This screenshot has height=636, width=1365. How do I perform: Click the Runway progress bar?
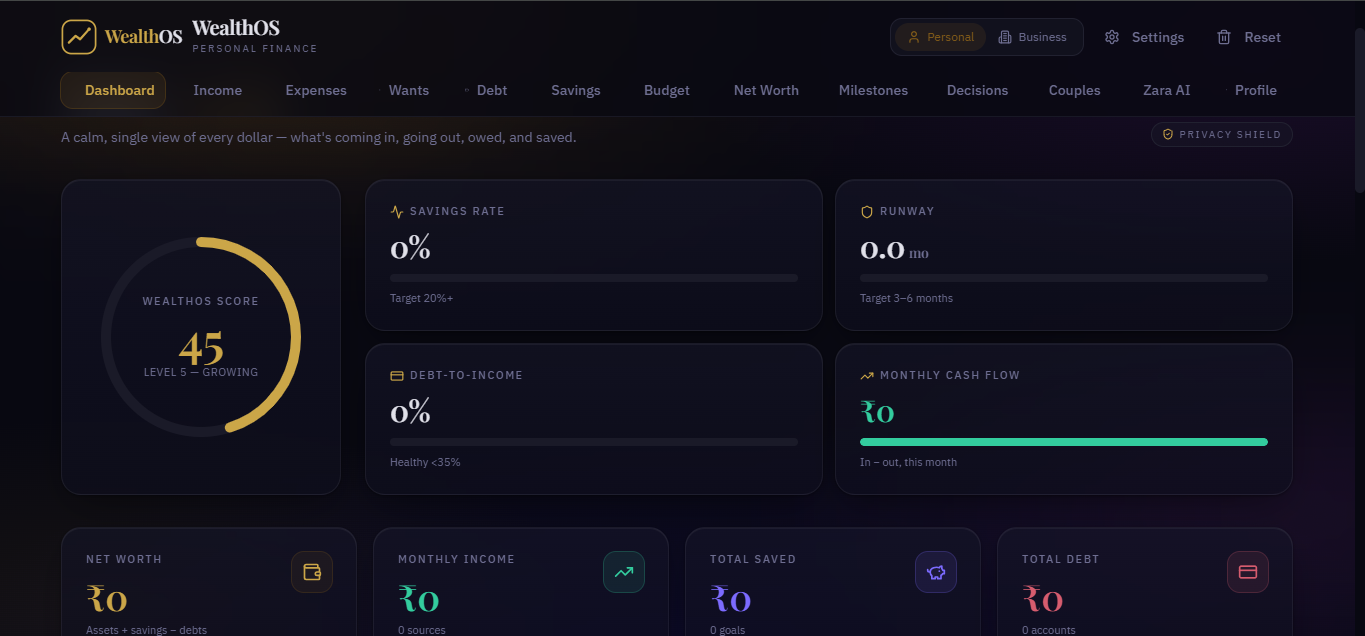[1064, 278]
